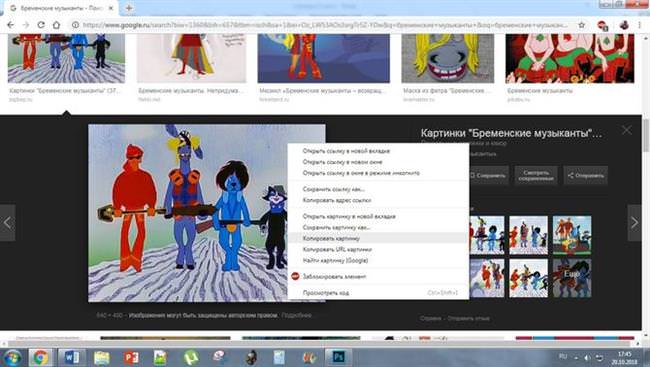The image size is (650, 367).
Task: Open PowerPoint from the taskbar
Action: click(131, 357)
